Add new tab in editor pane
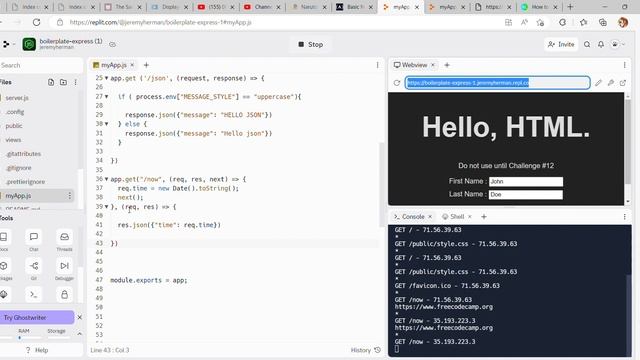 tap(146, 65)
